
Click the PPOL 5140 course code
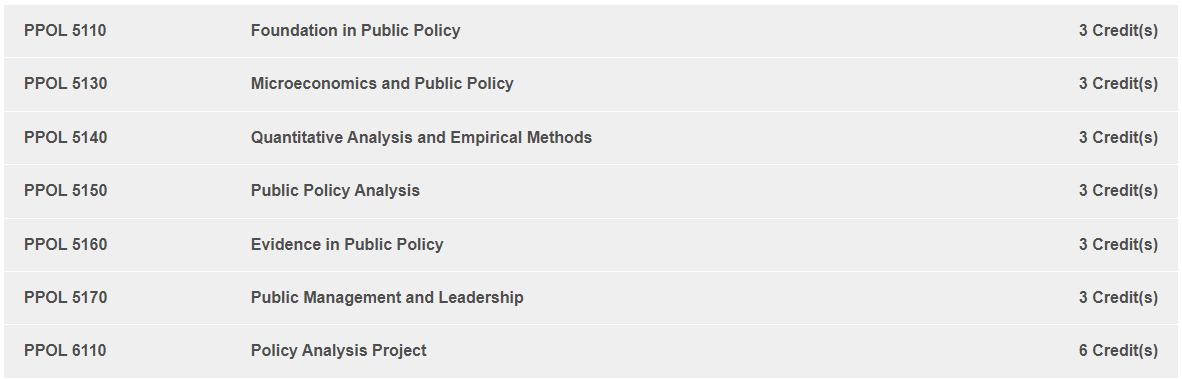(66, 138)
